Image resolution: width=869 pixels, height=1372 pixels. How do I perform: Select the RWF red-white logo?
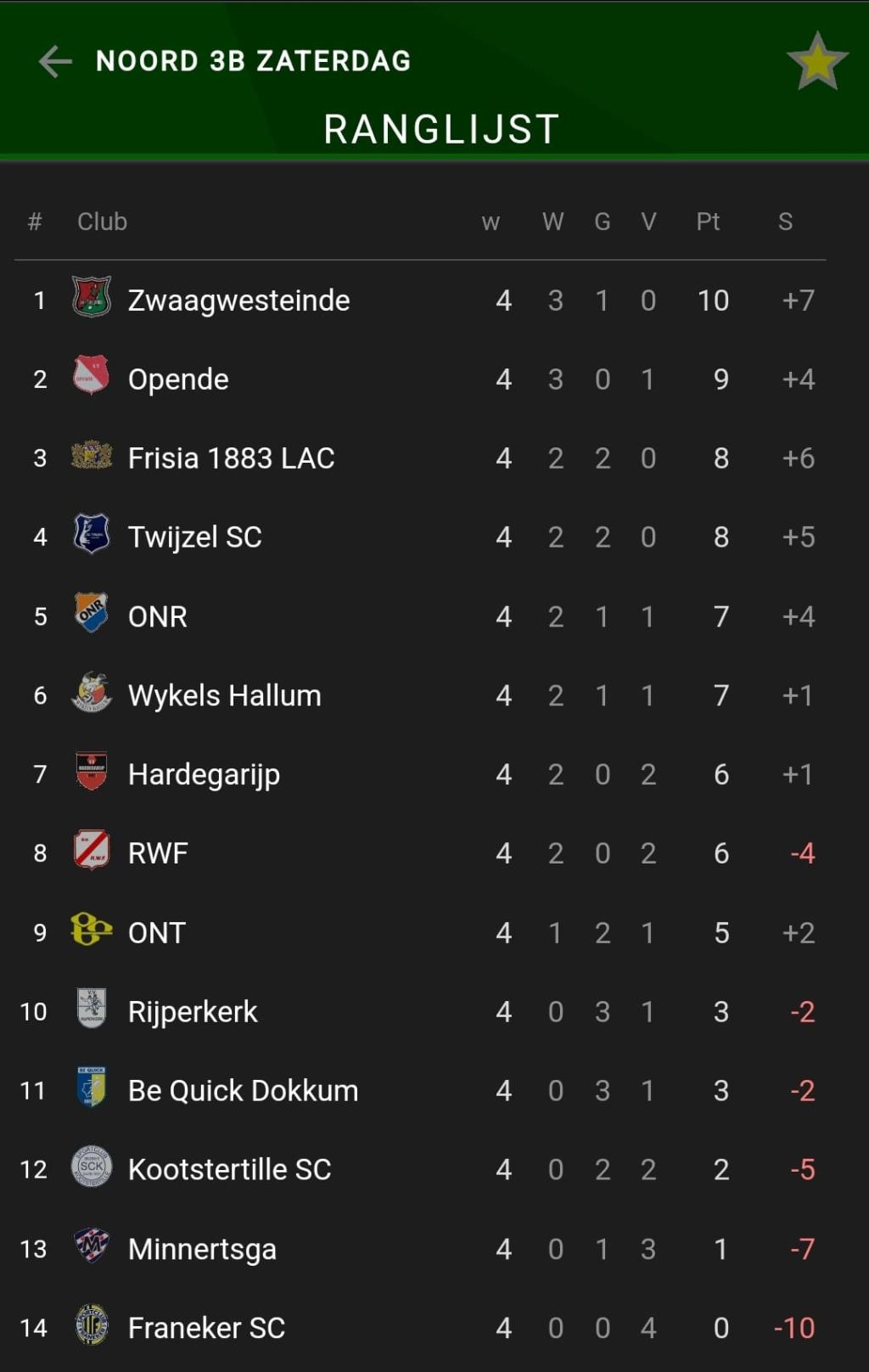click(92, 850)
